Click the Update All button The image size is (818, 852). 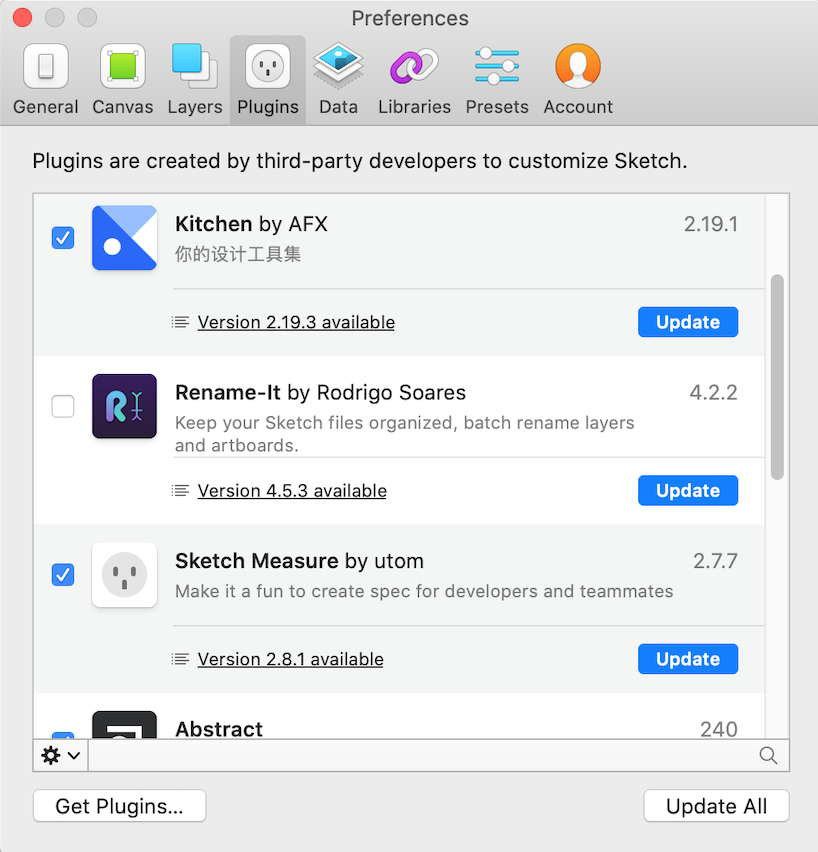[x=716, y=806]
